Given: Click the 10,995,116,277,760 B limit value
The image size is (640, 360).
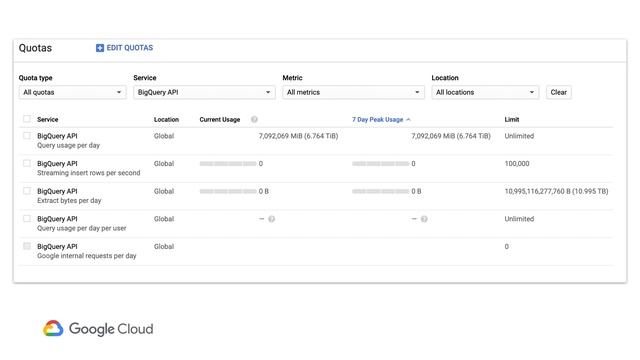Looking at the screenshot, I should 556,191.
